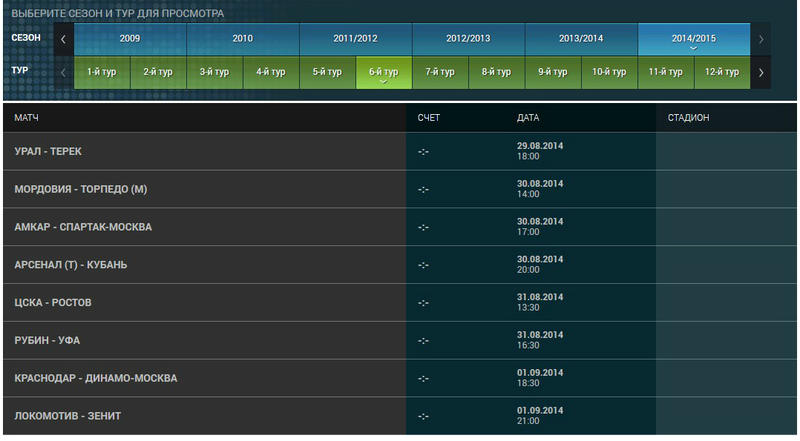
Task: Click the СЧЕТ column header
Action: click(x=429, y=118)
